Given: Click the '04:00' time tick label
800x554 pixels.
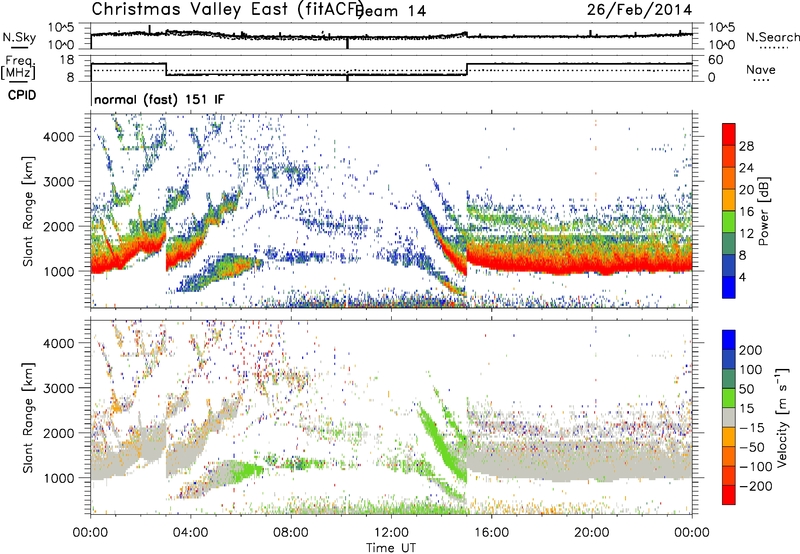Looking at the screenshot, I should coord(190,533).
